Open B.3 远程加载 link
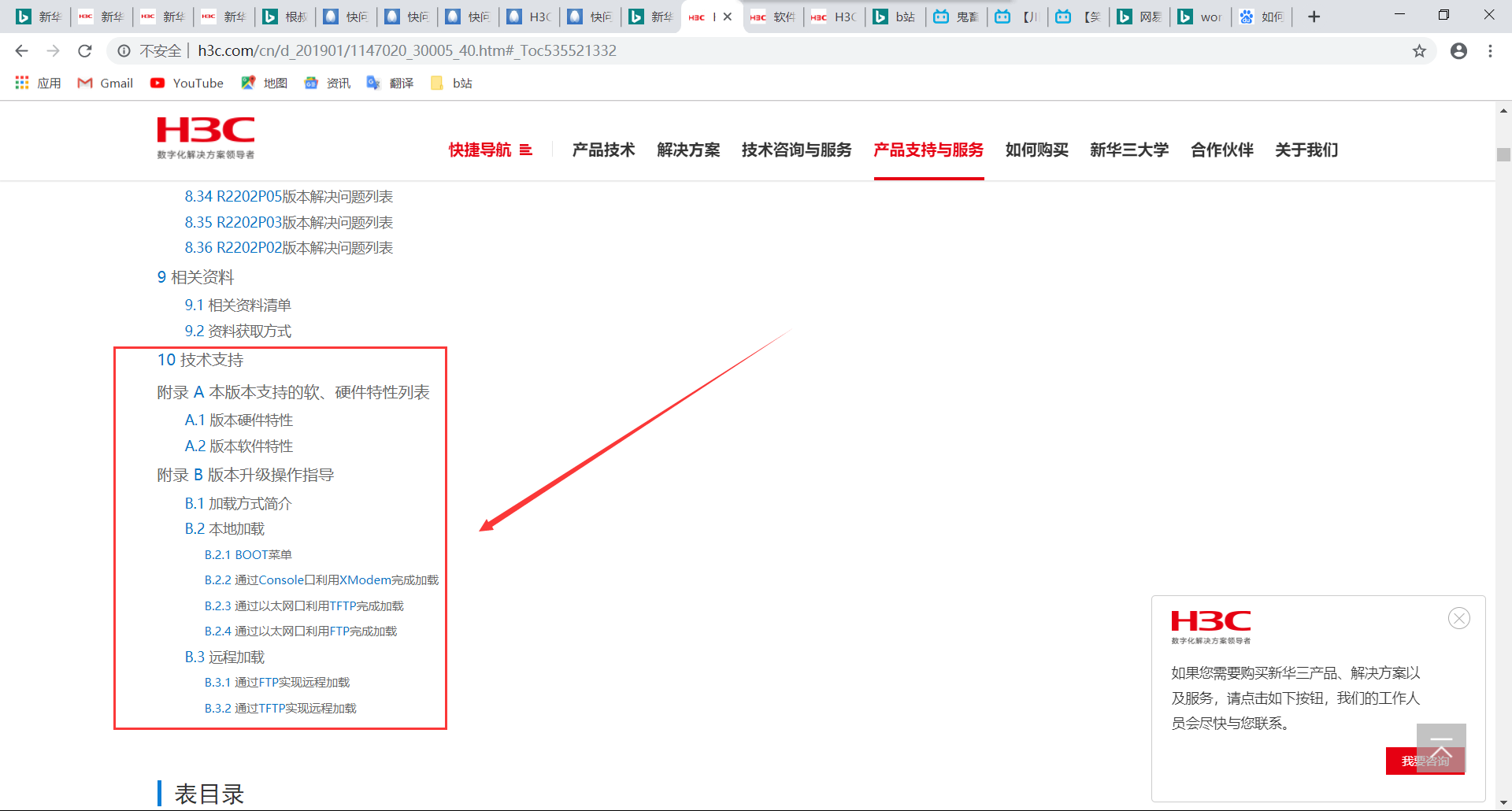The height and width of the screenshot is (811, 1512). (x=224, y=657)
